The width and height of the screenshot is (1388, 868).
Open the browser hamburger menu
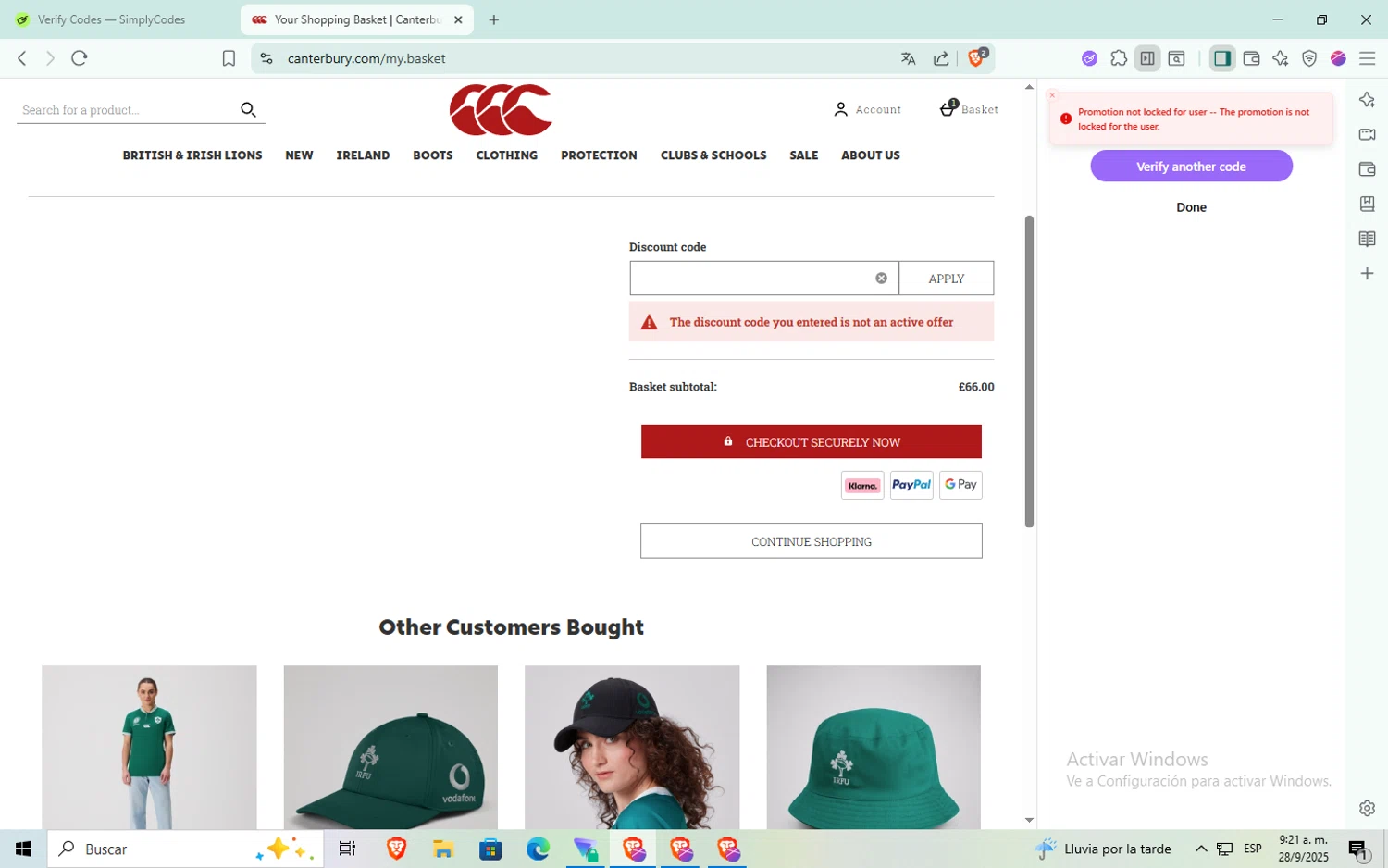pyautogui.click(x=1367, y=58)
